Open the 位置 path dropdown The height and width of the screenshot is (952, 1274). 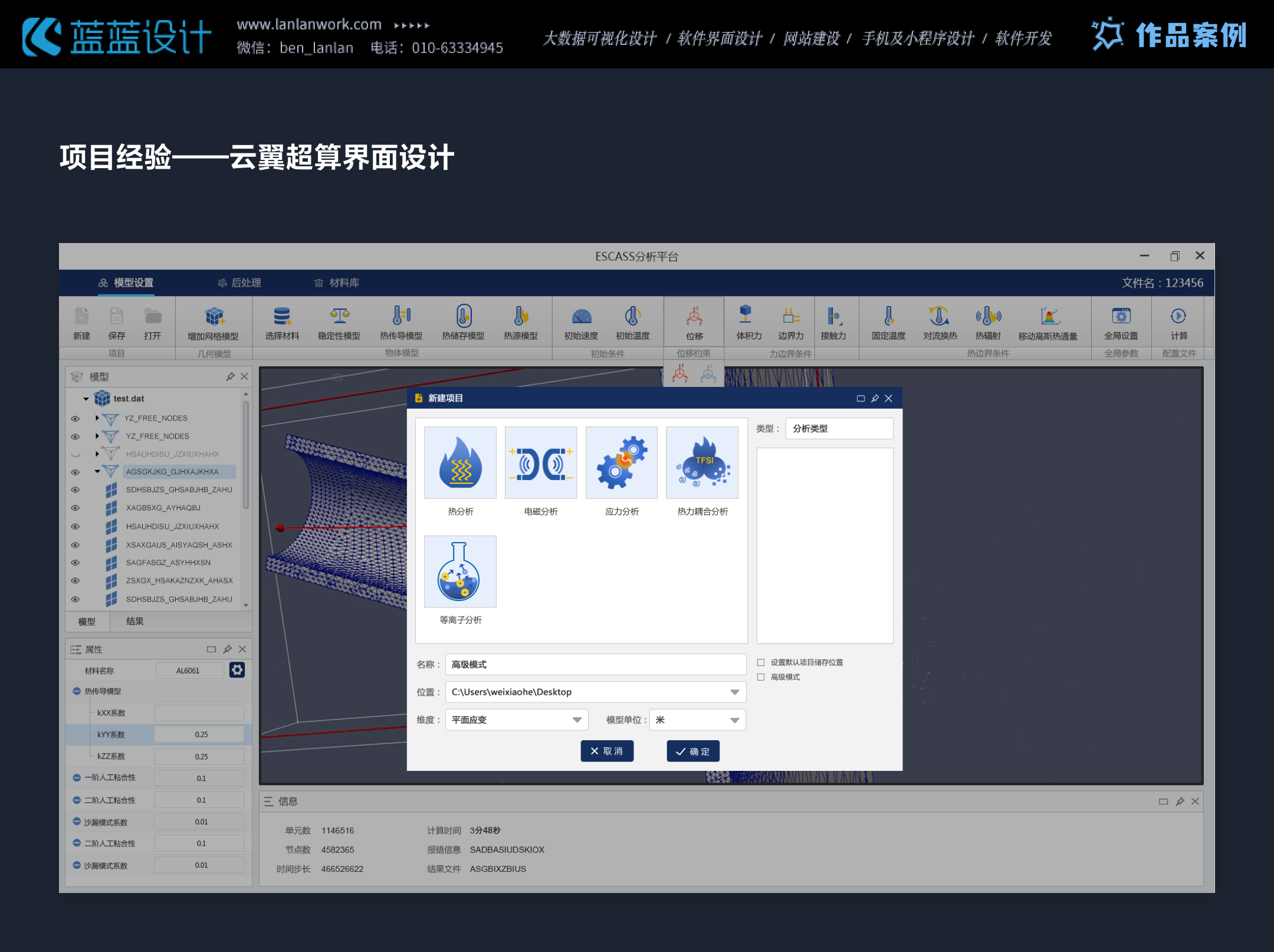tap(734, 692)
